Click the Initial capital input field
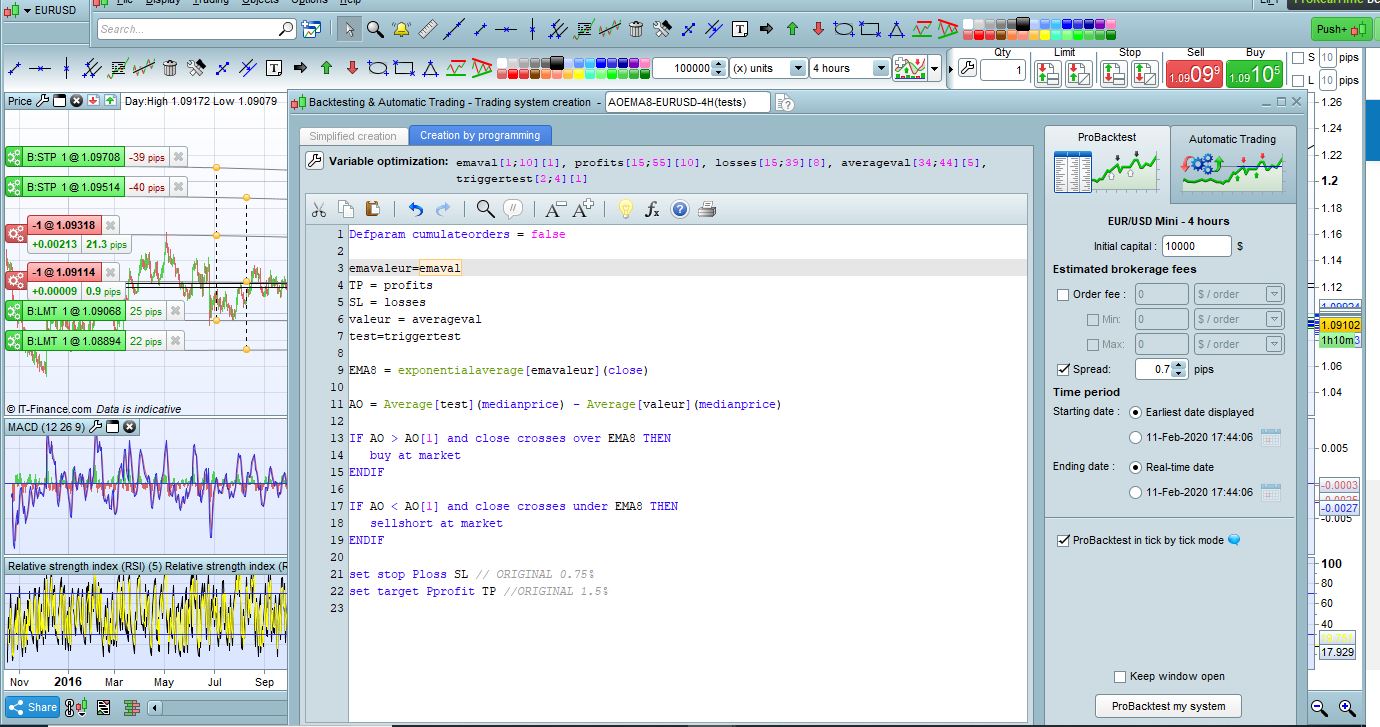 point(1197,246)
